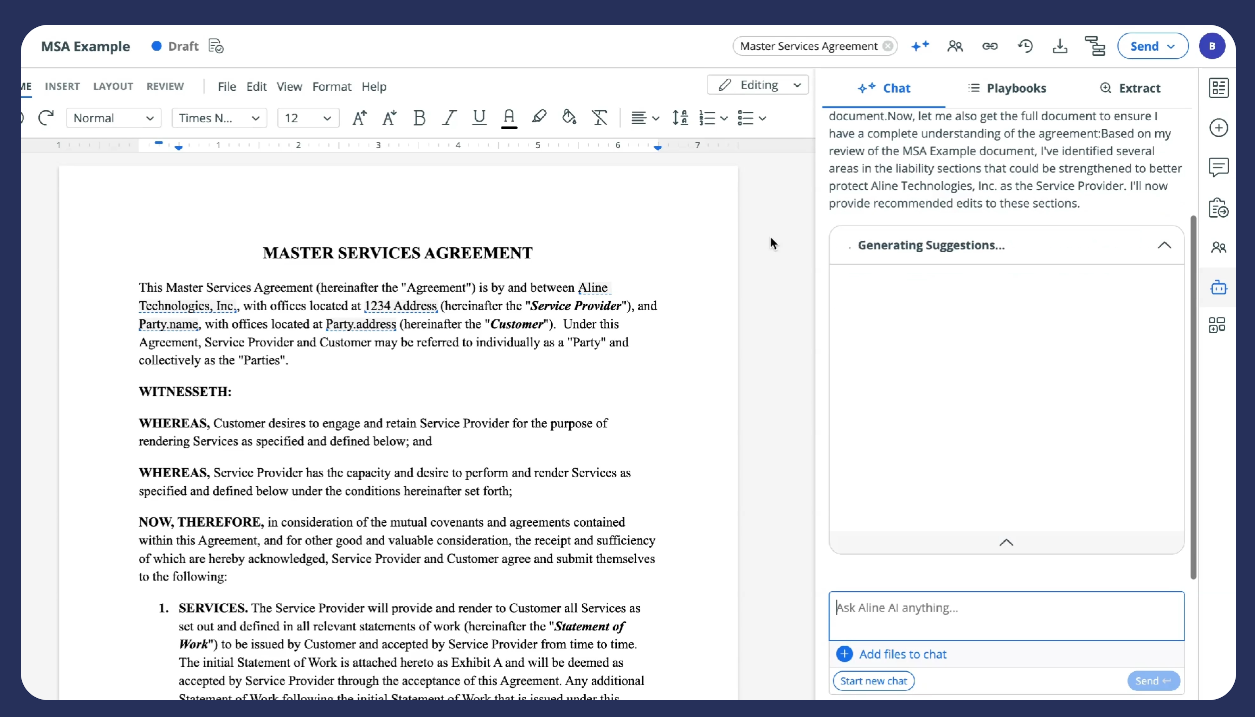The height and width of the screenshot is (717, 1255).
Task: Open version history clock icon
Action: [x=1025, y=46]
